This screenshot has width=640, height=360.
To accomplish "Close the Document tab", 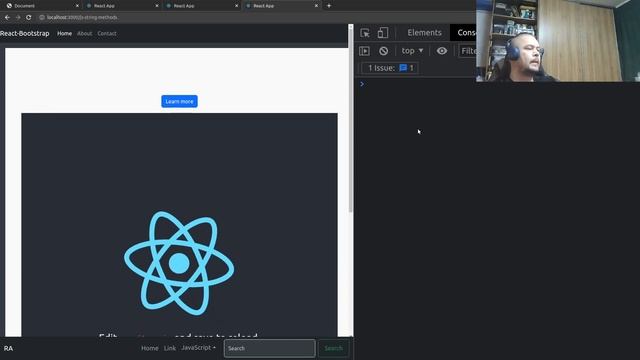I will click(77, 6).
